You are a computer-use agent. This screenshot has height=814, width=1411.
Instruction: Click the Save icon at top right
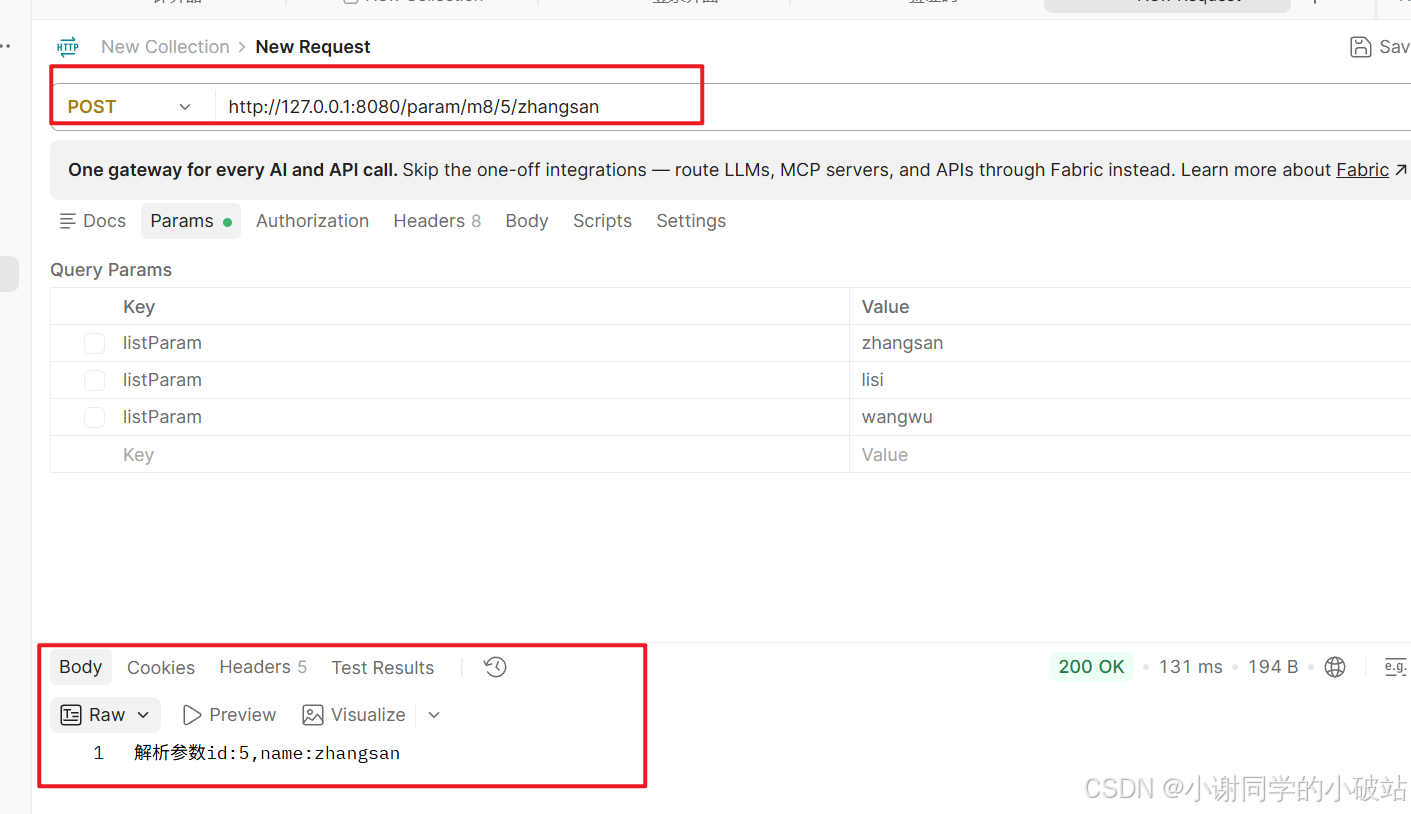[1360, 47]
